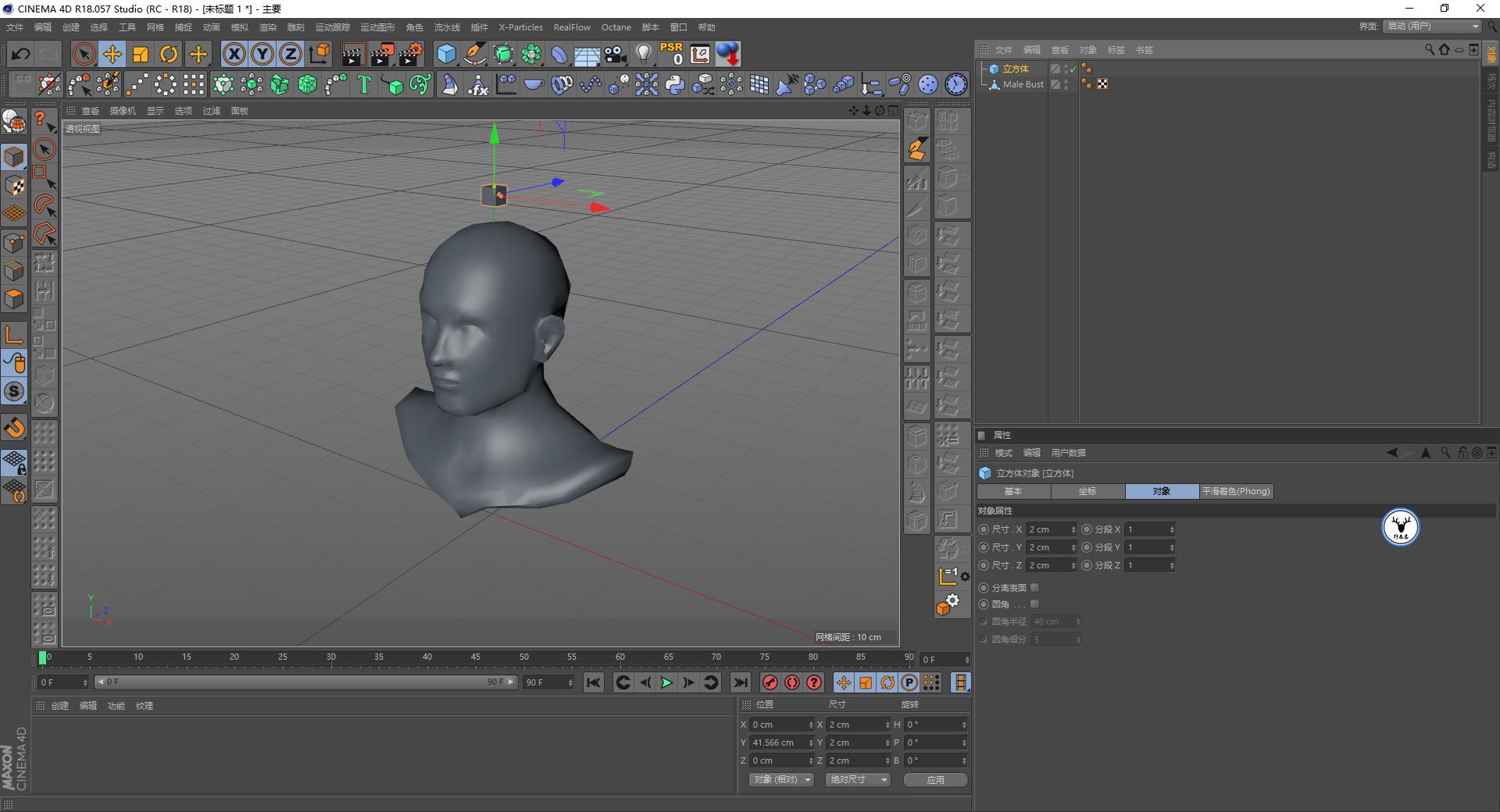Enable the 圆角 fillet checkbox
Viewport: 1500px width, 812px height.
pos(1034,604)
